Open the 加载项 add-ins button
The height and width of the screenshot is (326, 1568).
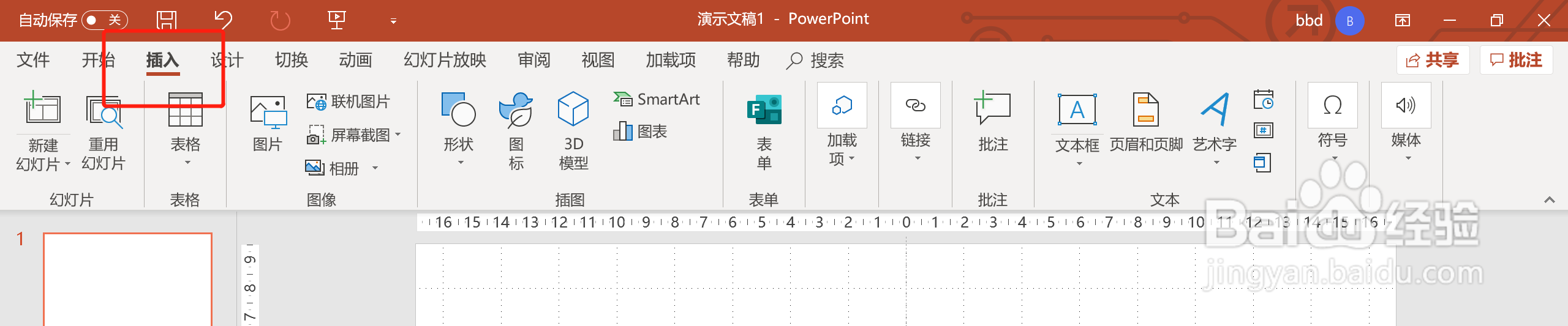842,125
